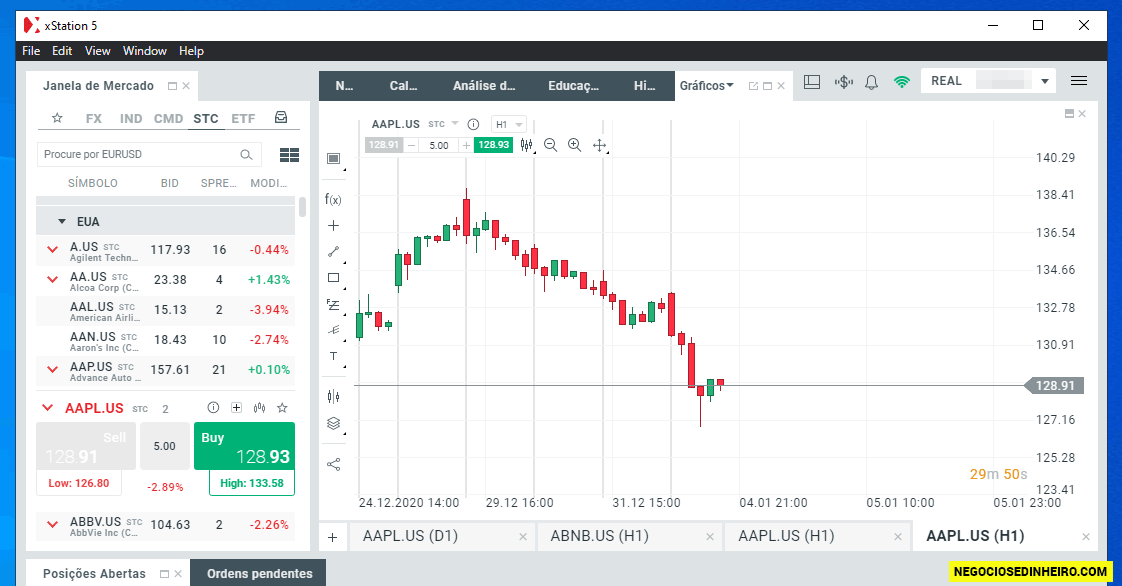1122x586 pixels.
Task: Select the rectangle shape tool
Action: tap(333, 278)
